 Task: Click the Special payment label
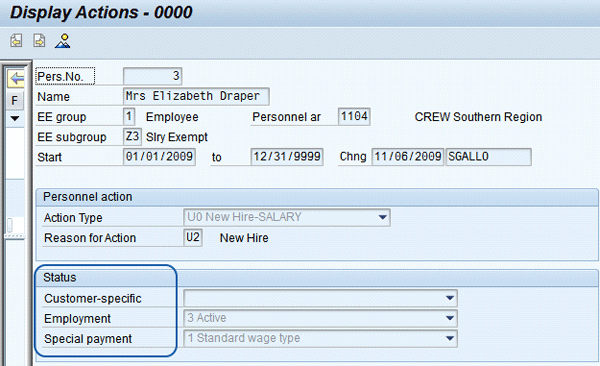click(88, 339)
